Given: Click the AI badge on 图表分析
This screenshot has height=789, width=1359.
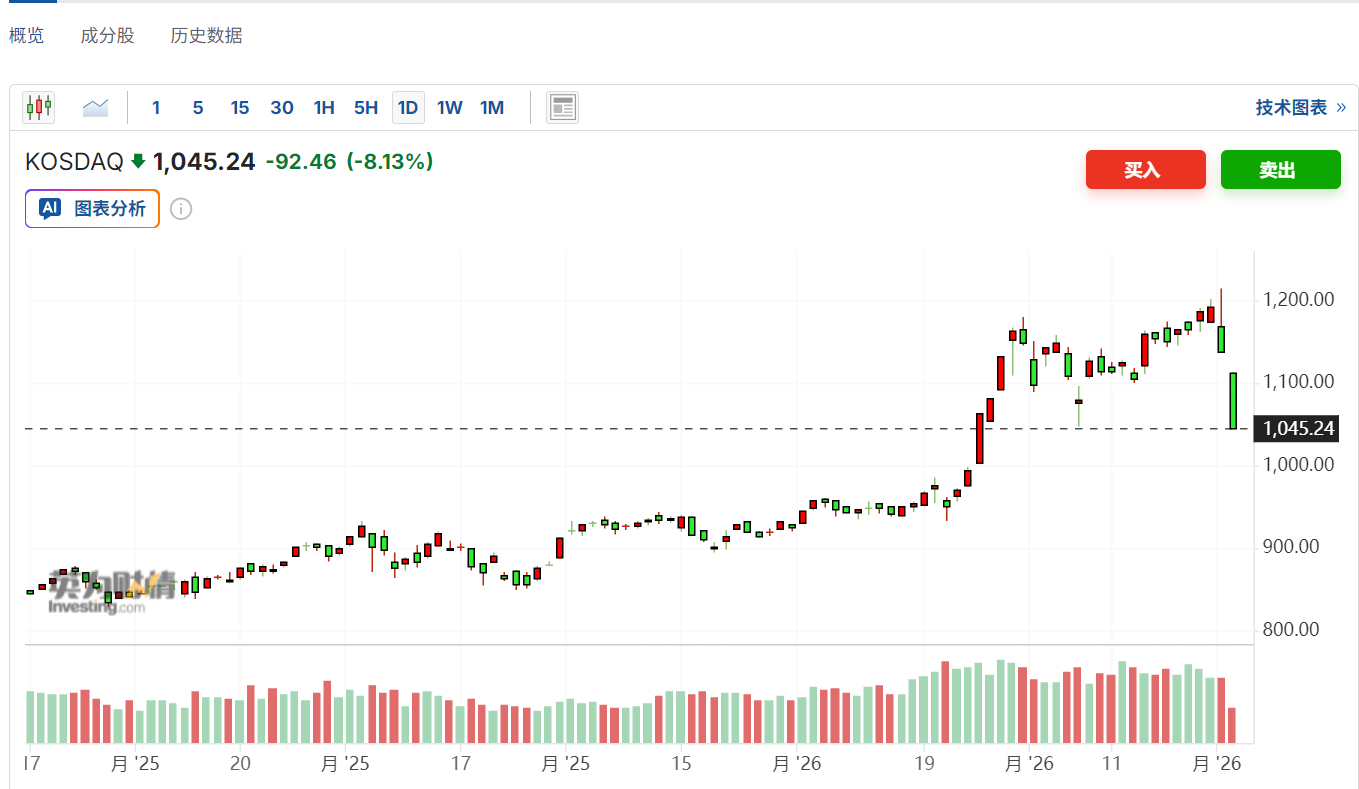Looking at the screenshot, I should [x=50, y=208].
